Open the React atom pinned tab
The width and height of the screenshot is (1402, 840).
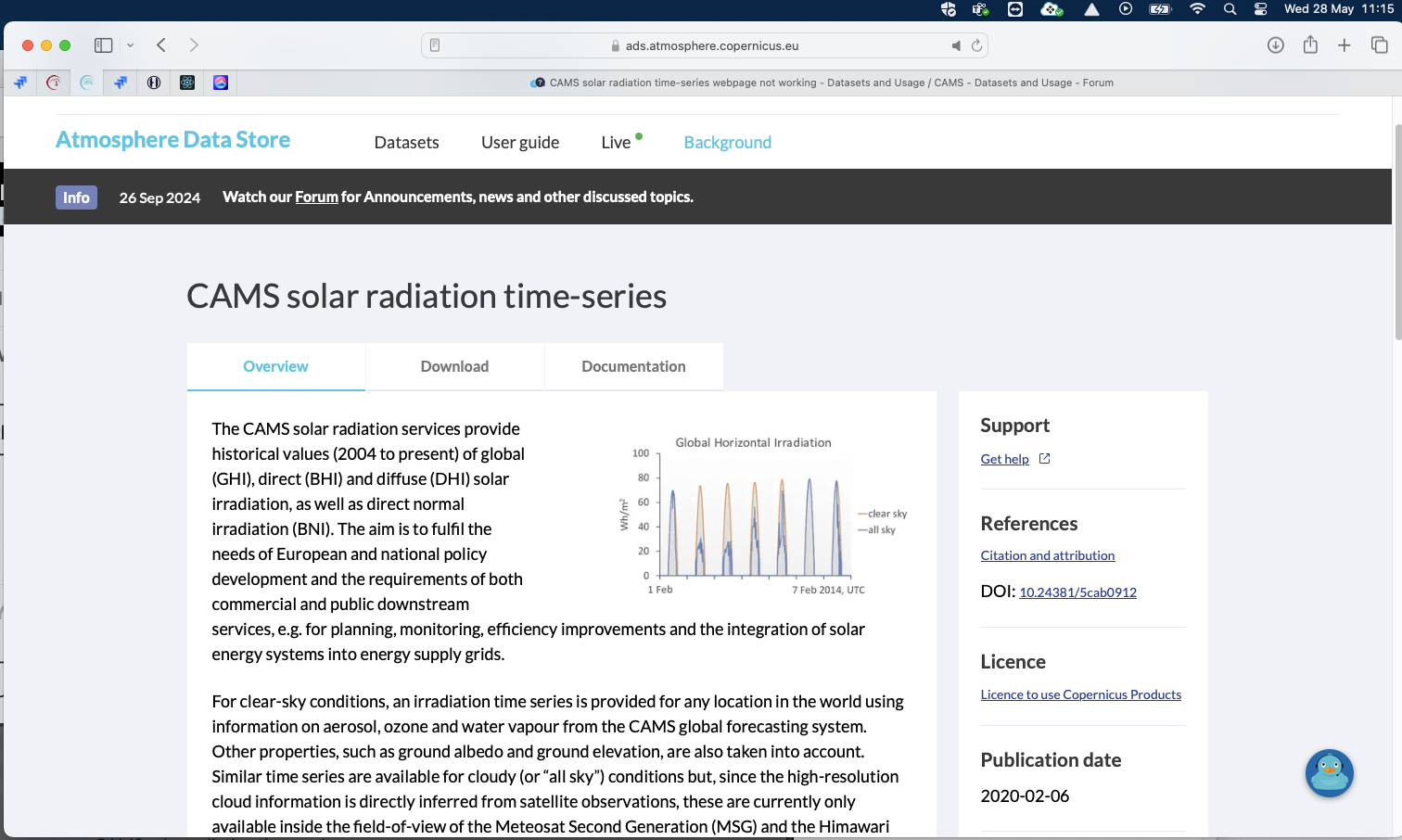pos(187,83)
